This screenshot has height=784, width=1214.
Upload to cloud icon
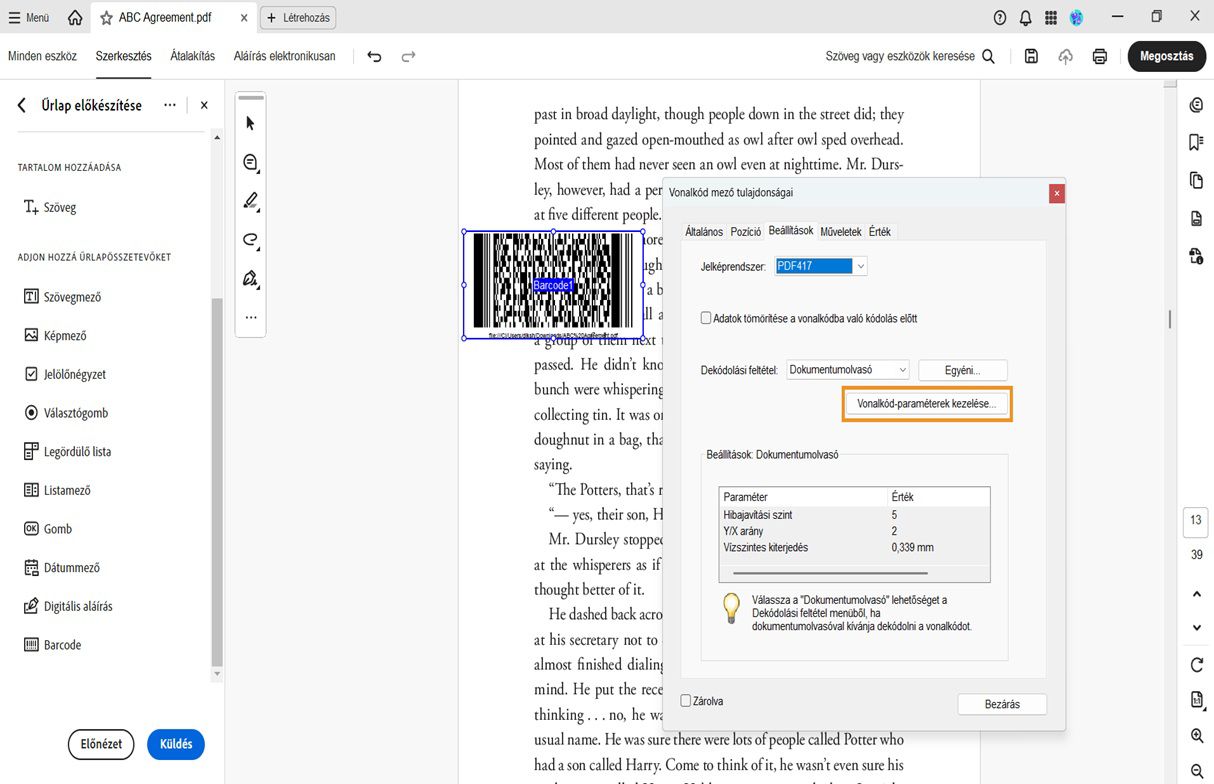click(1066, 57)
